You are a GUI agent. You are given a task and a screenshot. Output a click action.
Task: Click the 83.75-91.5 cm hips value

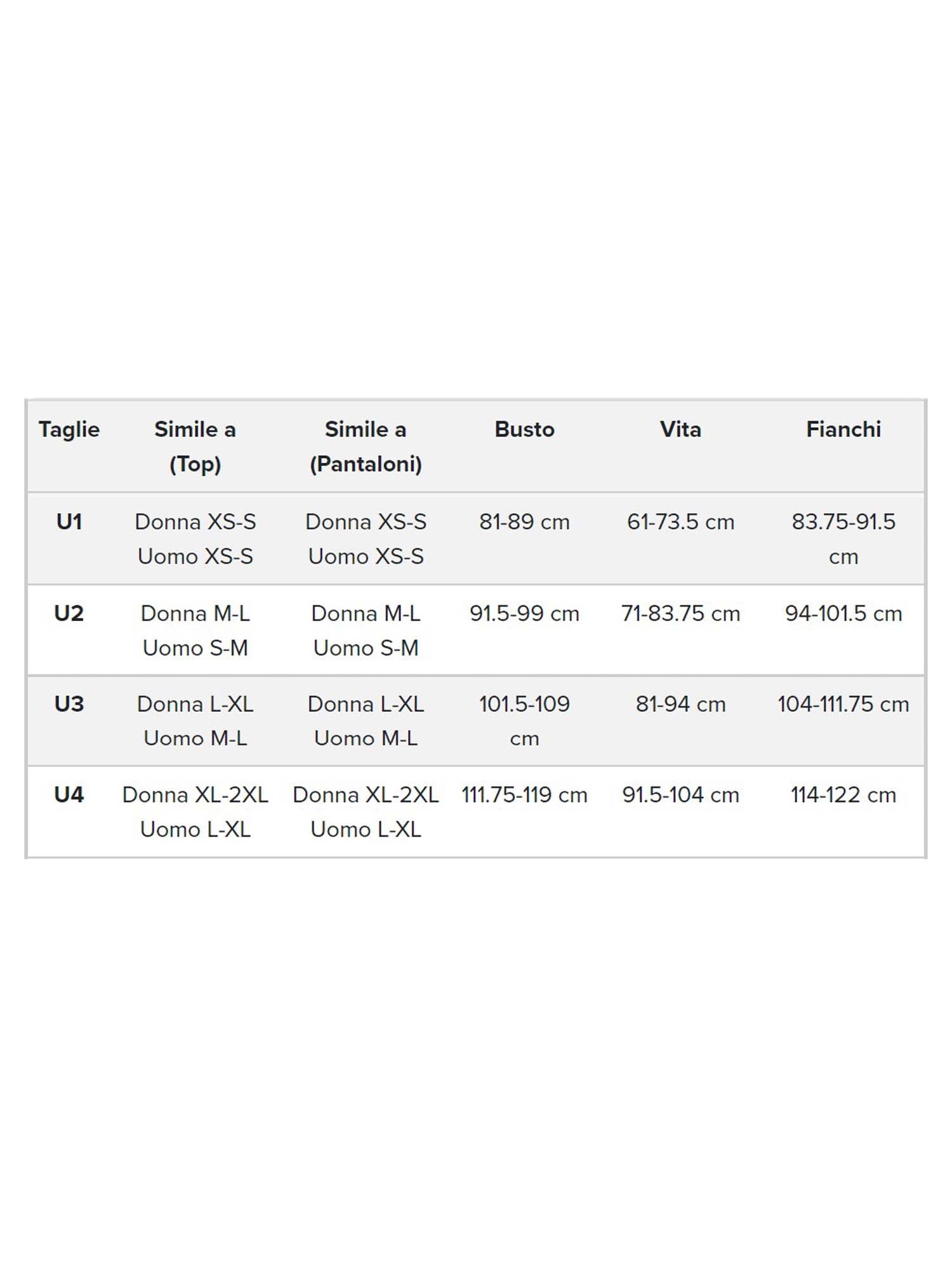[843, 539]
